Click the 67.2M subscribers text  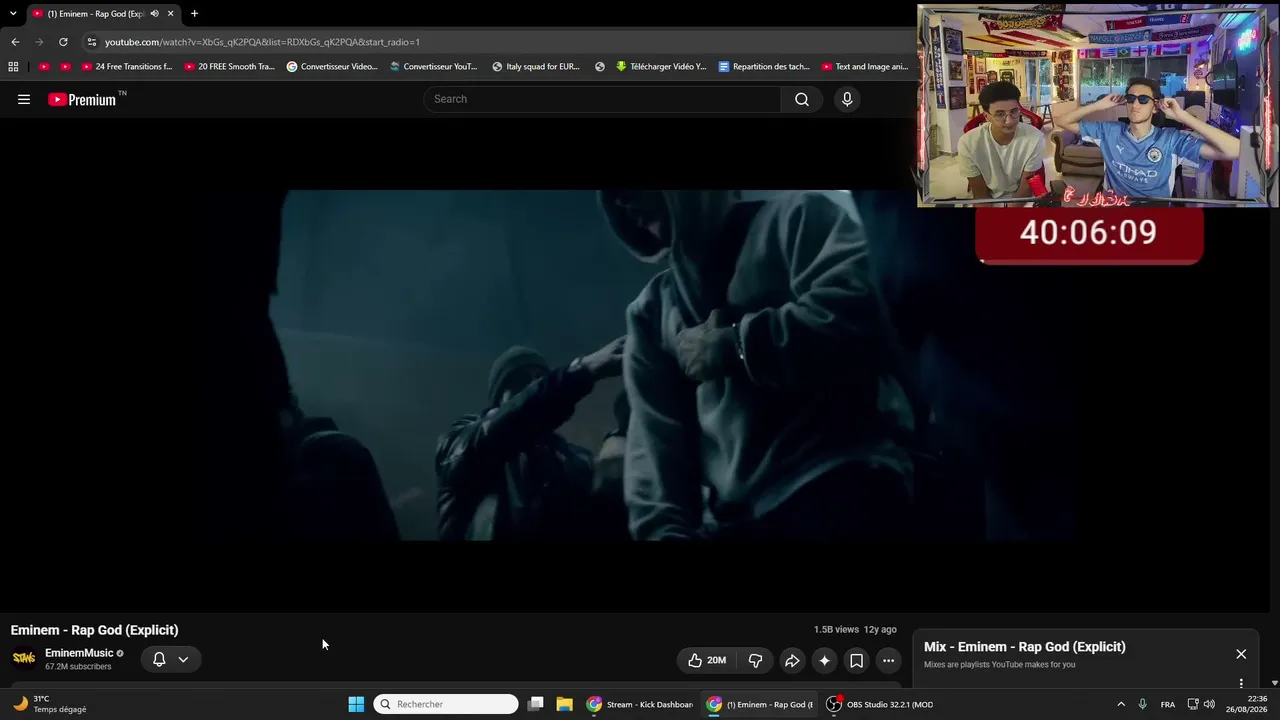[78, 666]
